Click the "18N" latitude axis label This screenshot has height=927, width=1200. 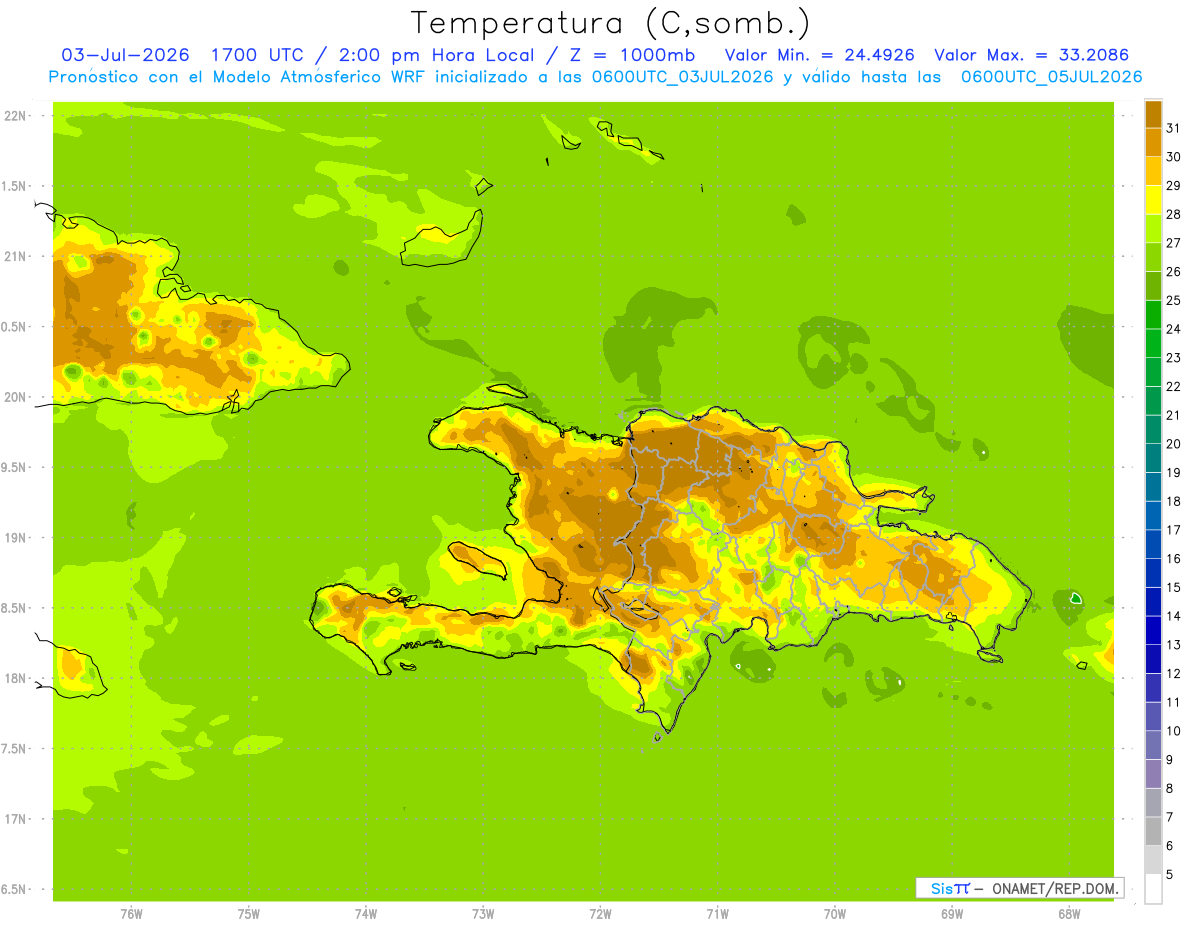[16, 679]
